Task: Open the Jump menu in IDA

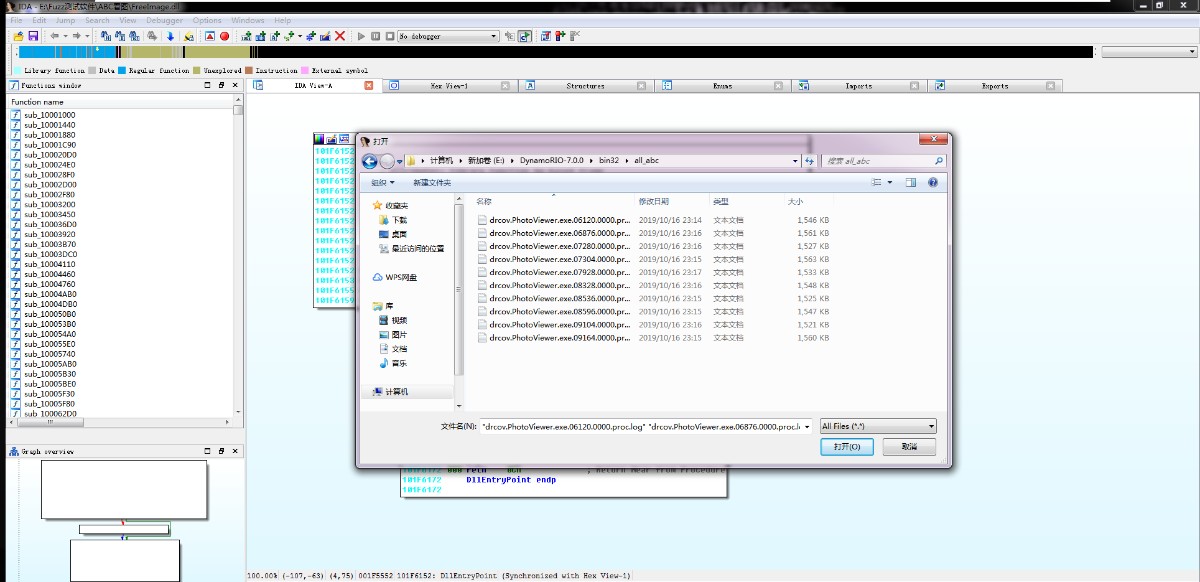Action: tap(65, 20)
